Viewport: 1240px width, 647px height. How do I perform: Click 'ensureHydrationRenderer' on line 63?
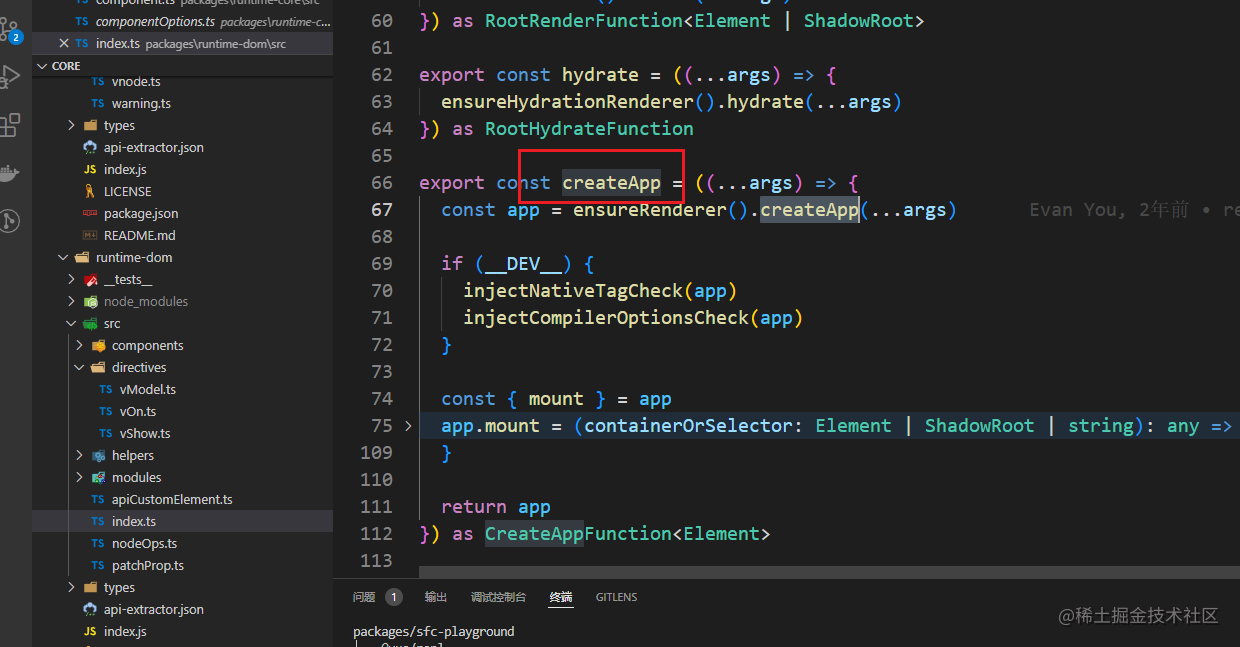point(567,102)
